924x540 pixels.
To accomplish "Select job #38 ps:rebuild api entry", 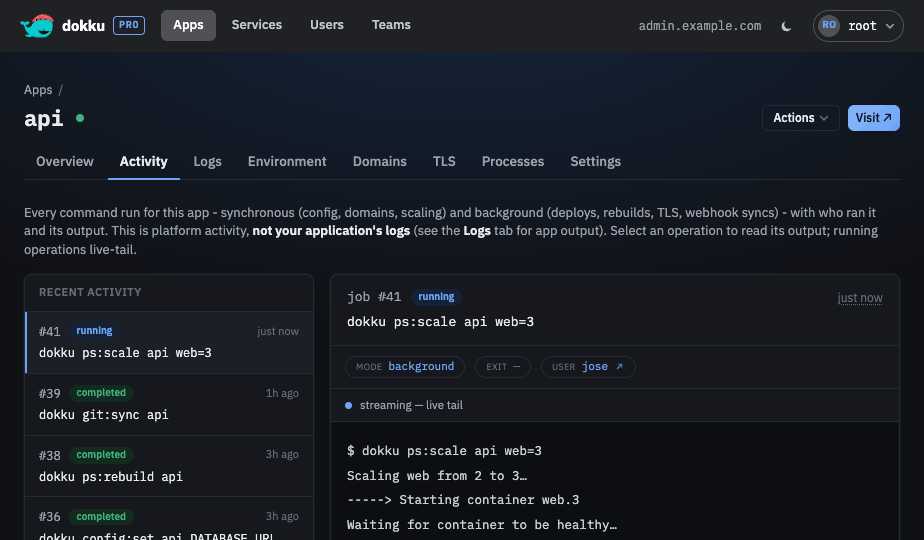I will coord(169,466).
